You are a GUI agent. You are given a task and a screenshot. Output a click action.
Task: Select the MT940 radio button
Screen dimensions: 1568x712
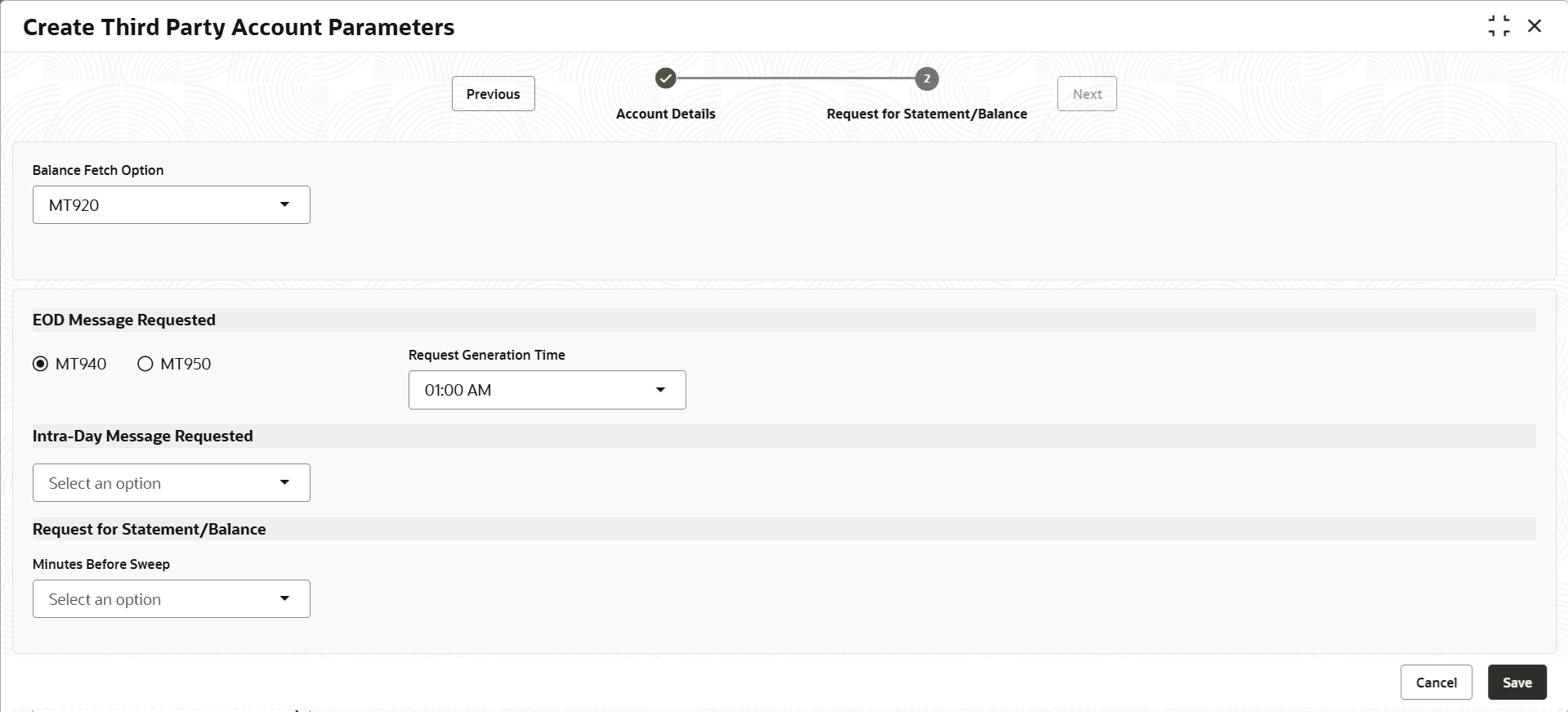click(x=41, y=364)
